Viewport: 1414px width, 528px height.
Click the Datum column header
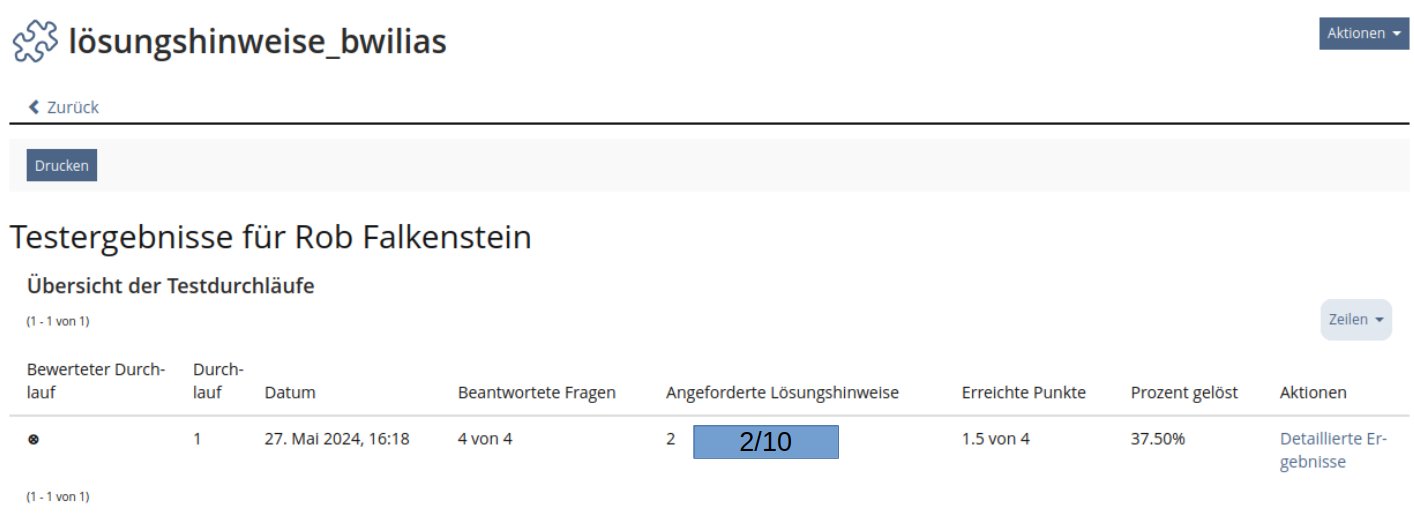(x=290, y=393)
